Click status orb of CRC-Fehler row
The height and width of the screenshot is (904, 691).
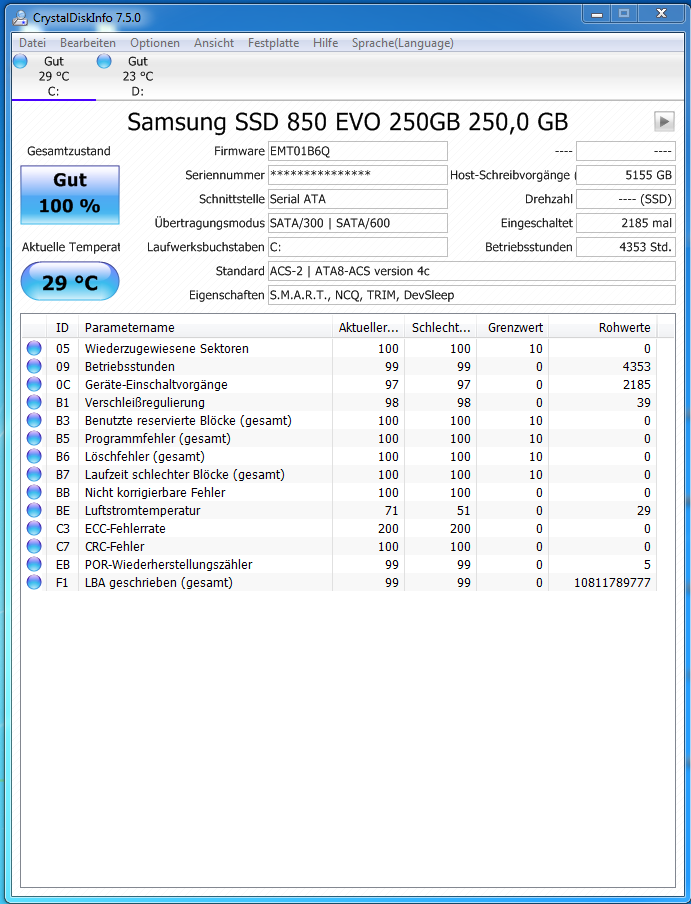[x=34, y=546]
